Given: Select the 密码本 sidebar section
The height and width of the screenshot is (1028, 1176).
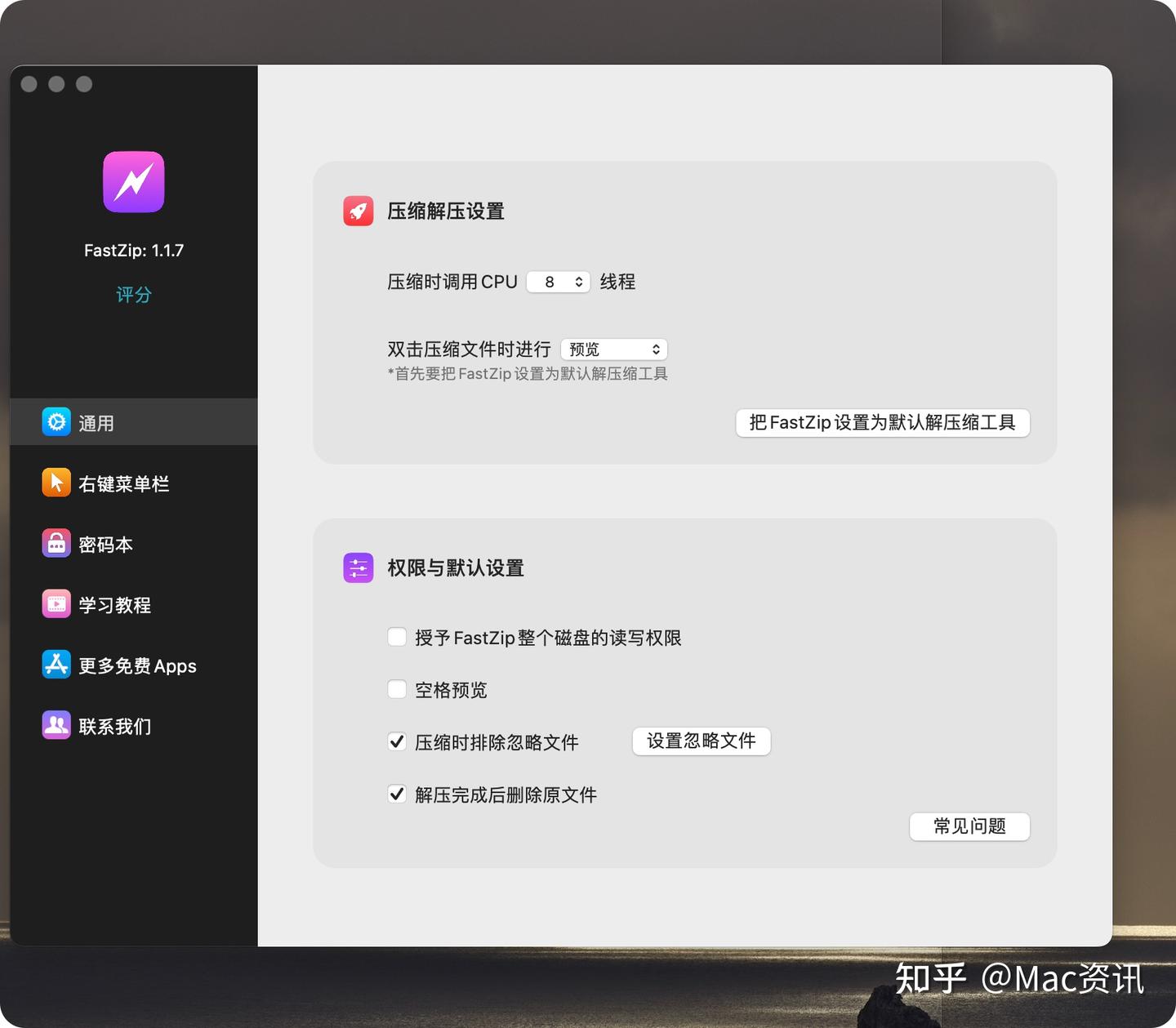Looking at the screenshot, I should [106, 543].
